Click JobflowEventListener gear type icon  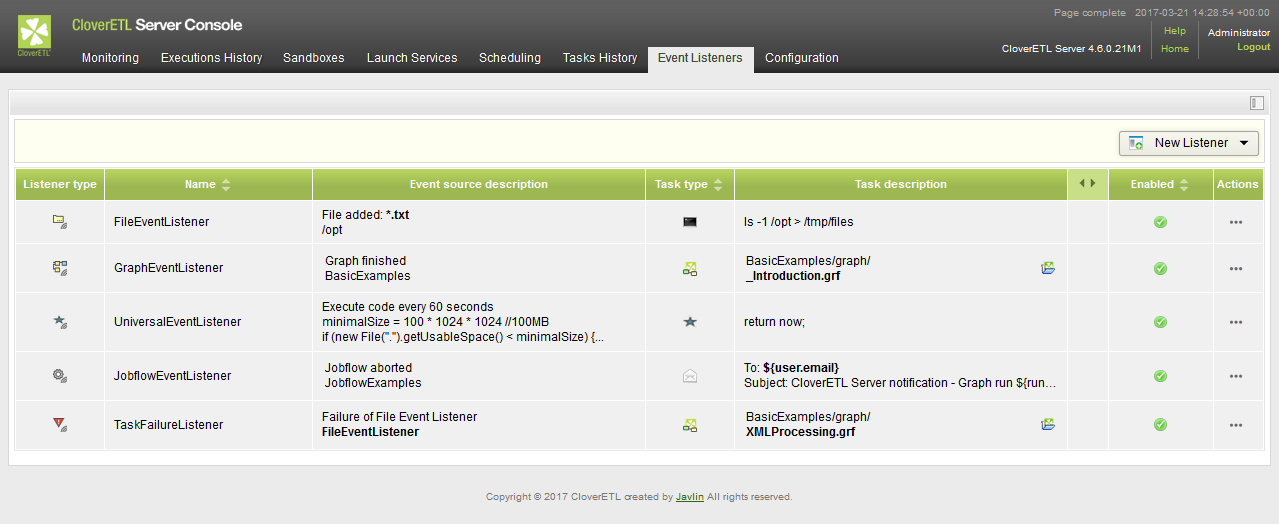pyautogui.click(x=60, y=376)
